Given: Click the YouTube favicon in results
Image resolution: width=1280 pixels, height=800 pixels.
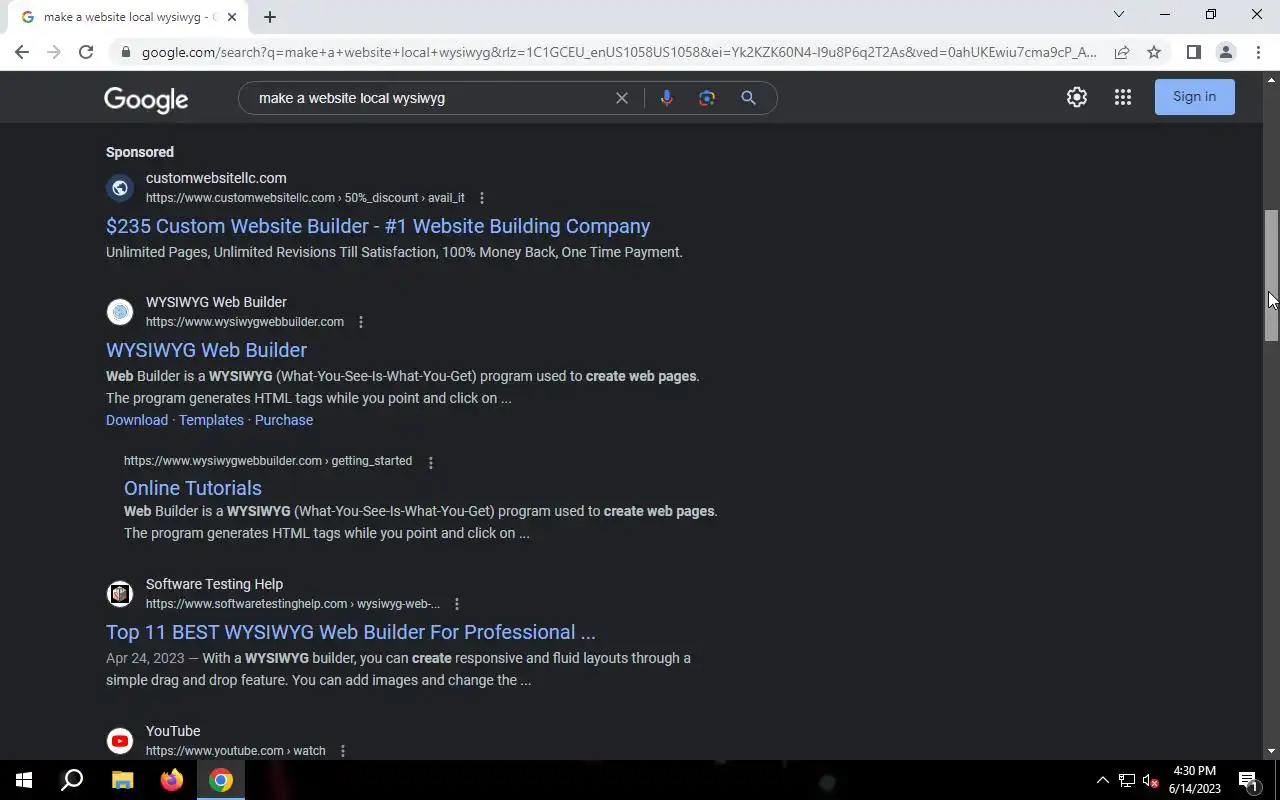Looking at the screenshot, I should (x=120, y=741).
